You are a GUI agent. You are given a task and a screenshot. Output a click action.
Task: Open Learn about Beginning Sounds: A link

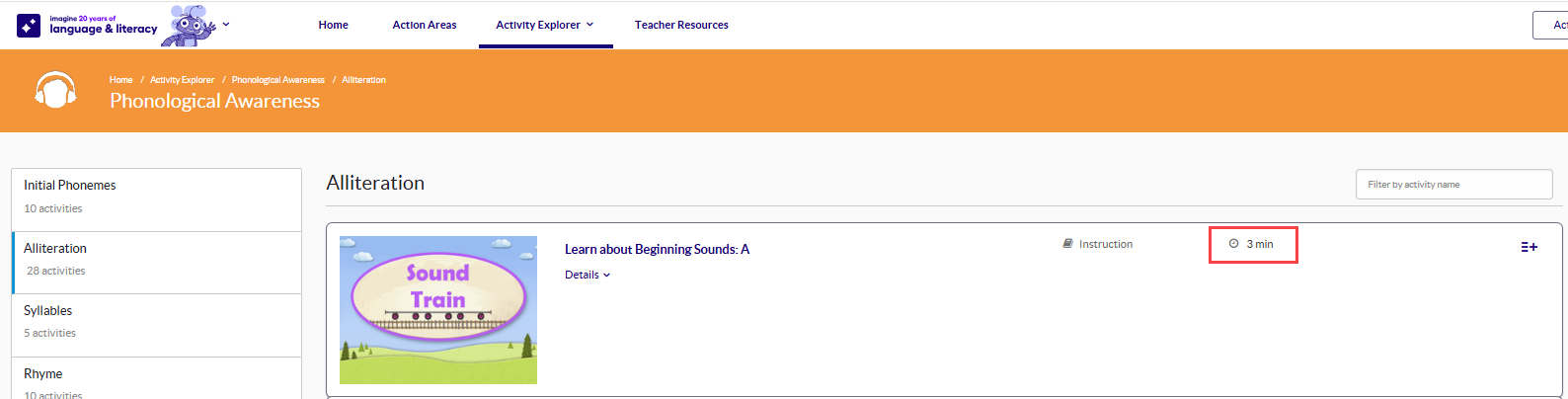click(x=657, y=249)
